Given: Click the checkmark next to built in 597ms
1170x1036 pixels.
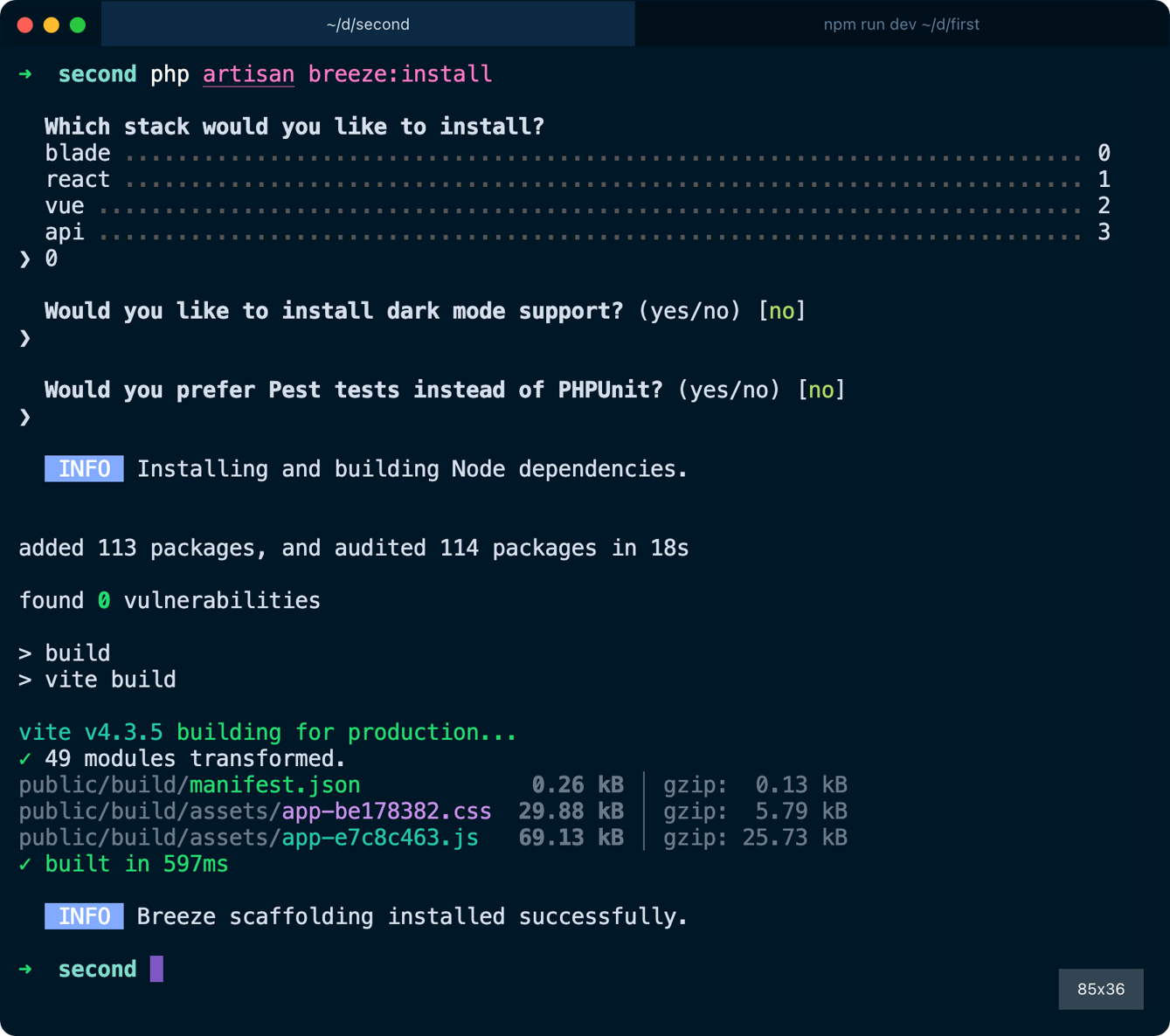Looking at the screenshot, I should point(25,864).
